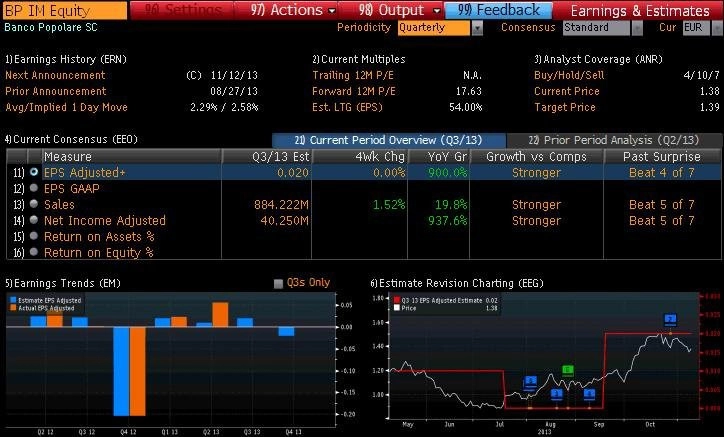This screenshot has height=437, width=724.
Task: Switch to 21) Current Period Overview tab
Action: coord(389,140)
